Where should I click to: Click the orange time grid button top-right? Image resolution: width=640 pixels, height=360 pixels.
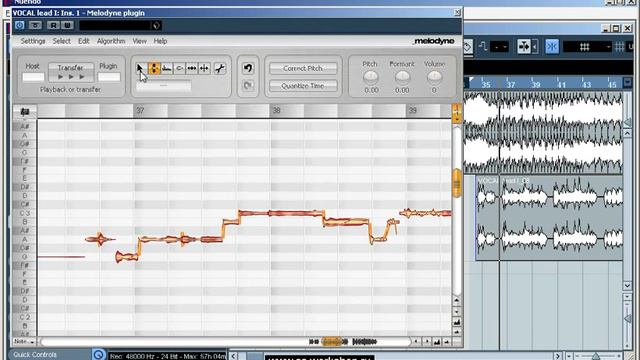click(457, 113)
